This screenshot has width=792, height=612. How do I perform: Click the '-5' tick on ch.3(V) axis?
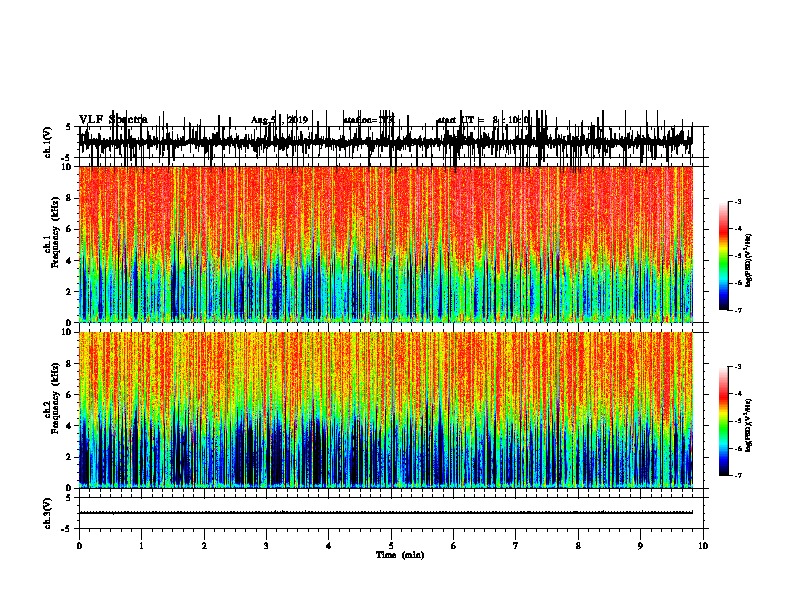[x=67, y=529]
